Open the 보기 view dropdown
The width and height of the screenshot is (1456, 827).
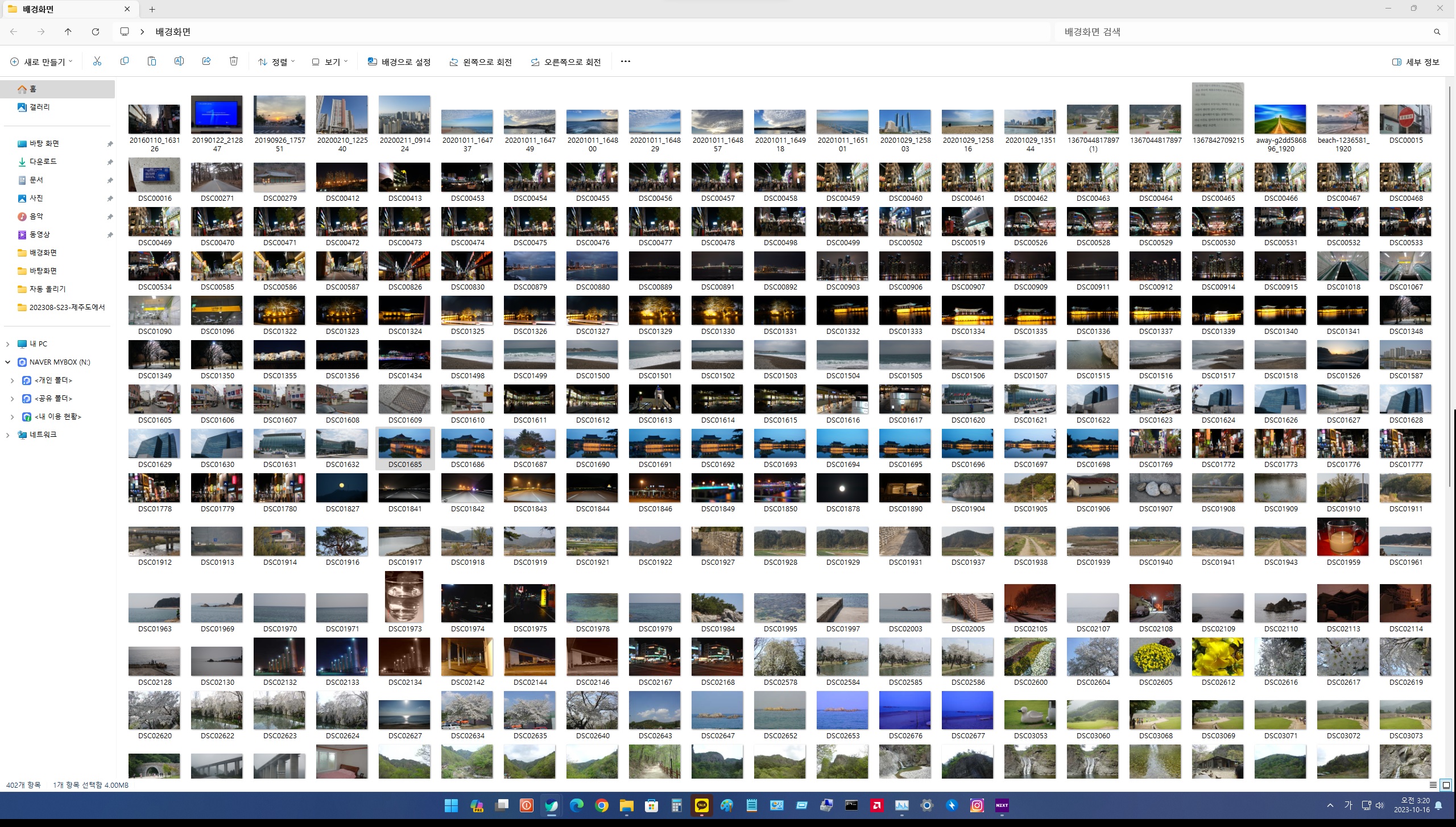coord(330,62)
